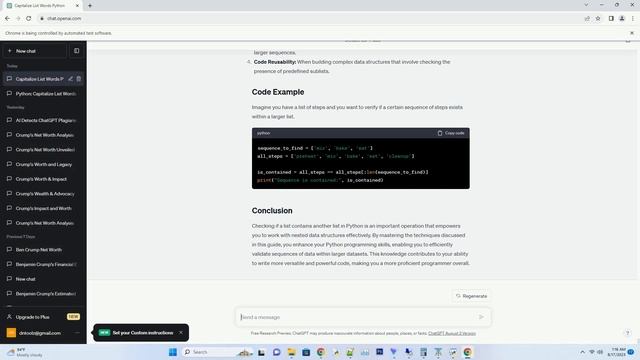Start a New chat from sidebar button
The height and width of the screenshot is (360, 640).
coord(35,51)
